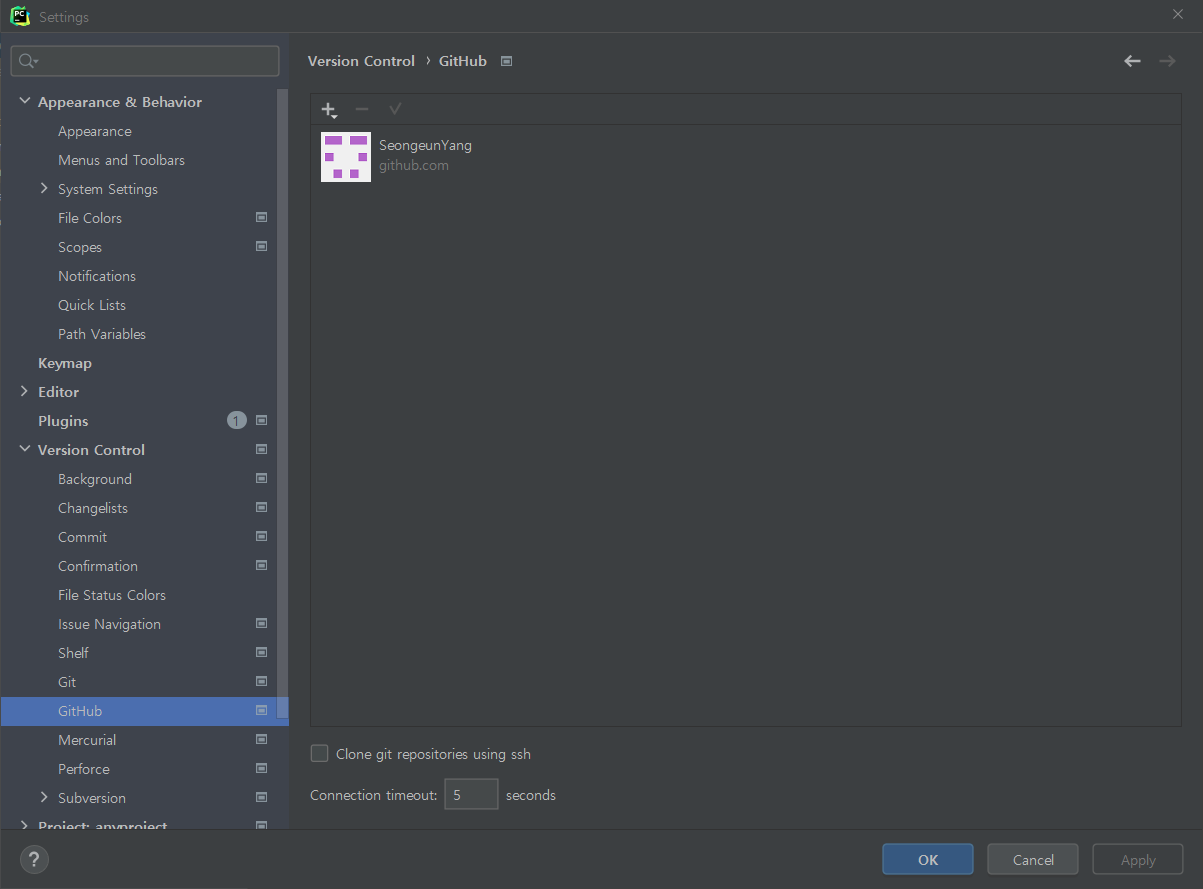1203x889 pixels.
Task: Click the update count badge on Plugins
Action: click(x=236, y=421)
